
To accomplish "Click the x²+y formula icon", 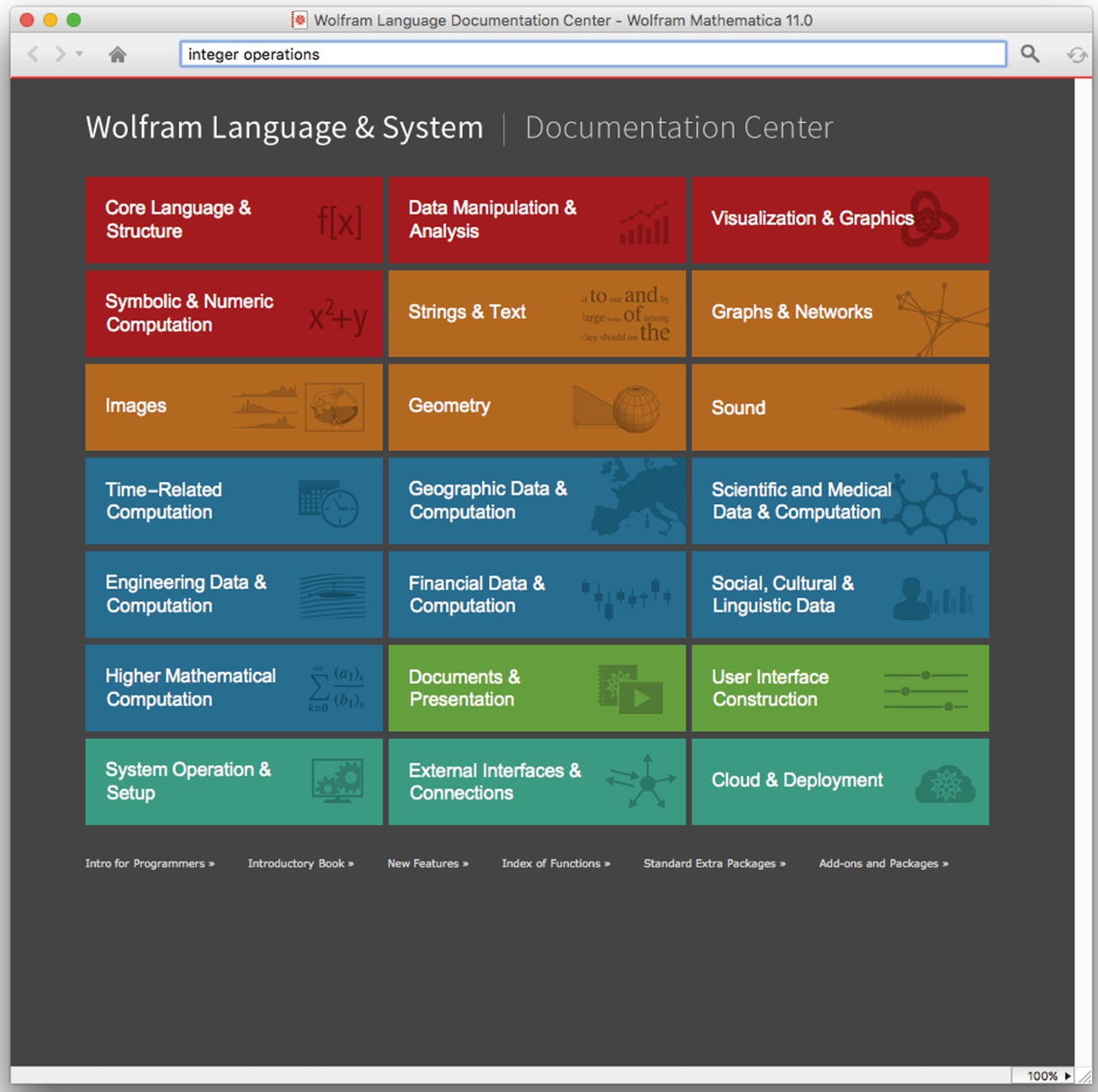I will point(337,316).
